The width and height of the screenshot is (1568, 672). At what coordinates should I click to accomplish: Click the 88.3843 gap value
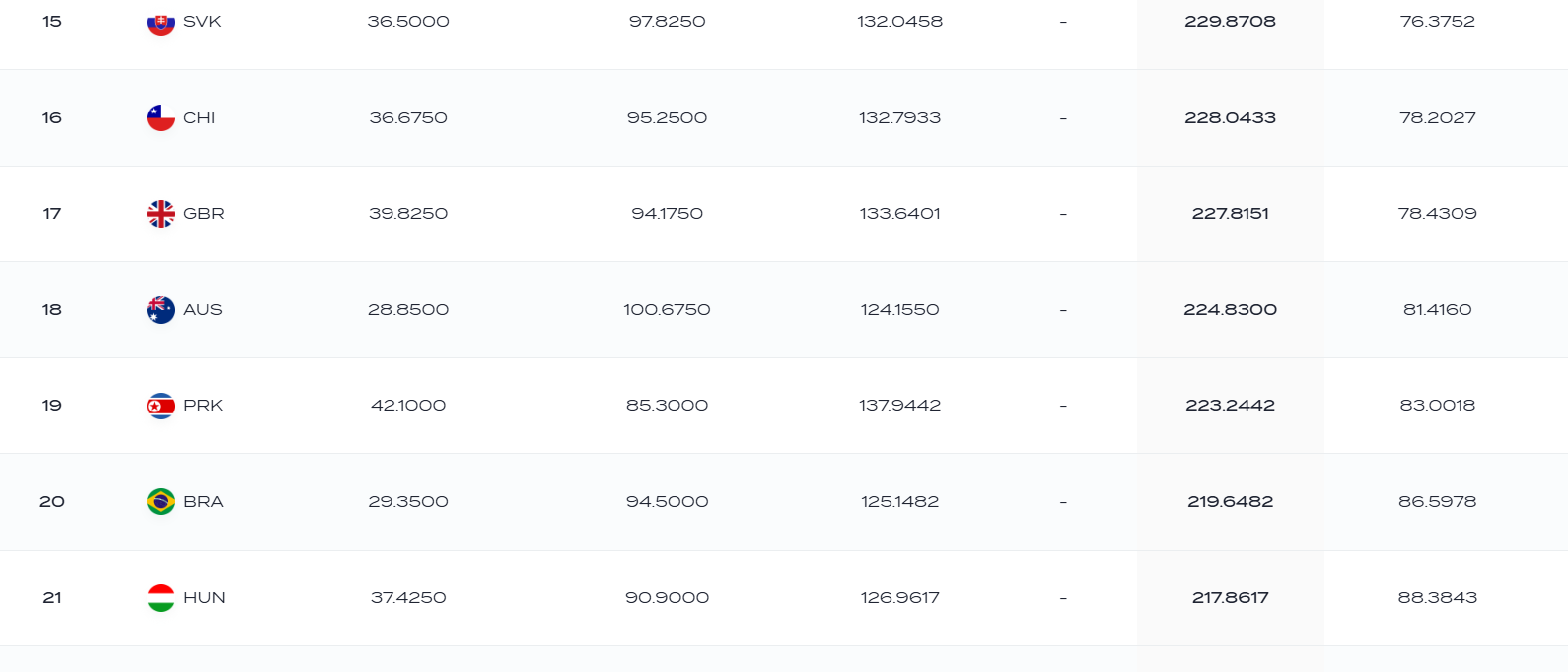[x=1437, y=597]
